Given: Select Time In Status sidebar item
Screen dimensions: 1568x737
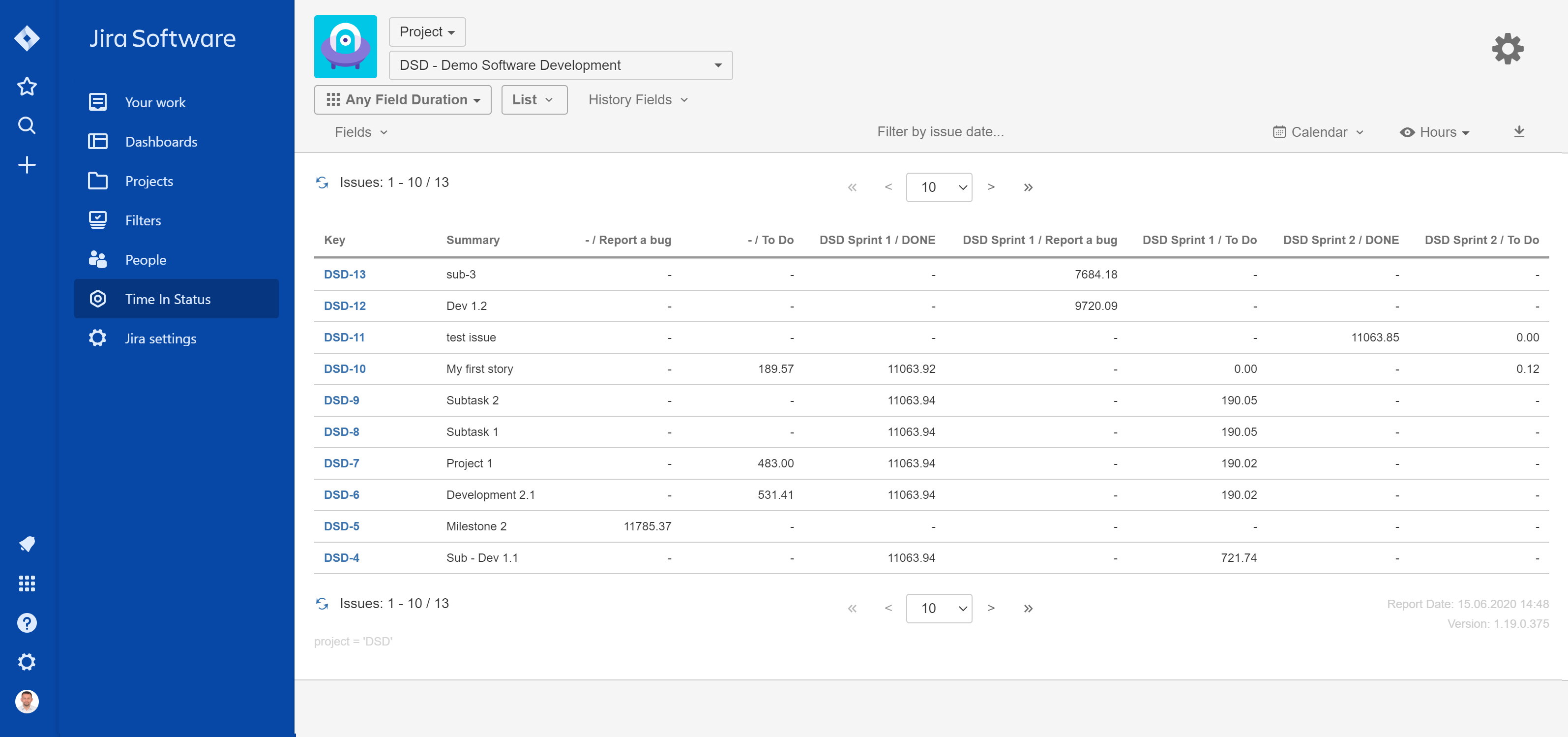Looking at the screenshot, I should (167, 299).
